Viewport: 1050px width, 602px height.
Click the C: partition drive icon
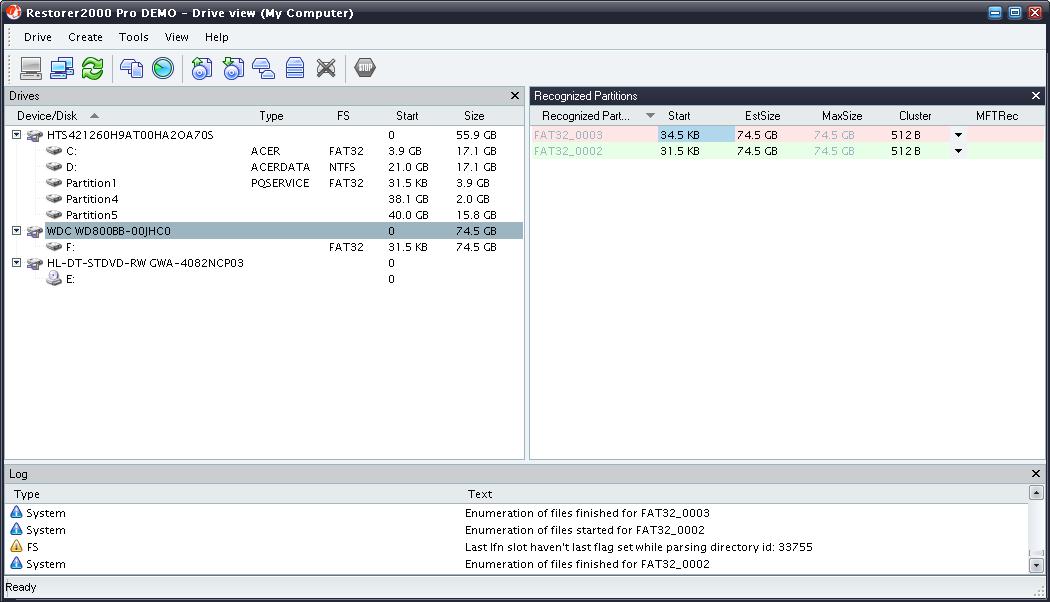tap(54, 151)
